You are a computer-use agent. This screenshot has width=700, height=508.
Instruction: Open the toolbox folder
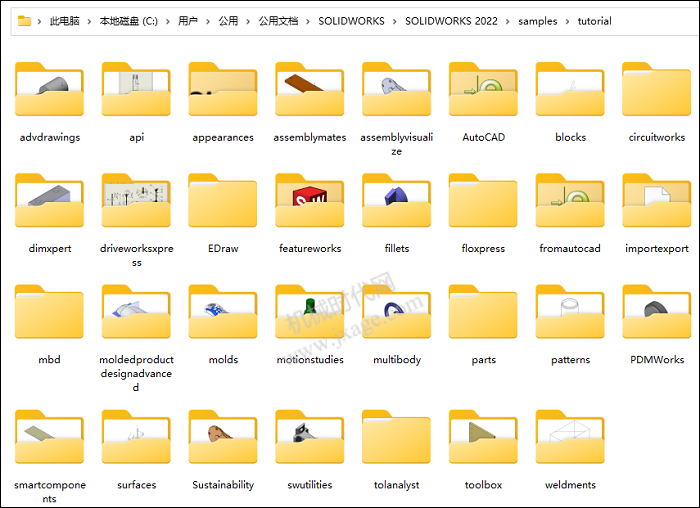click(x=483, y=437)
